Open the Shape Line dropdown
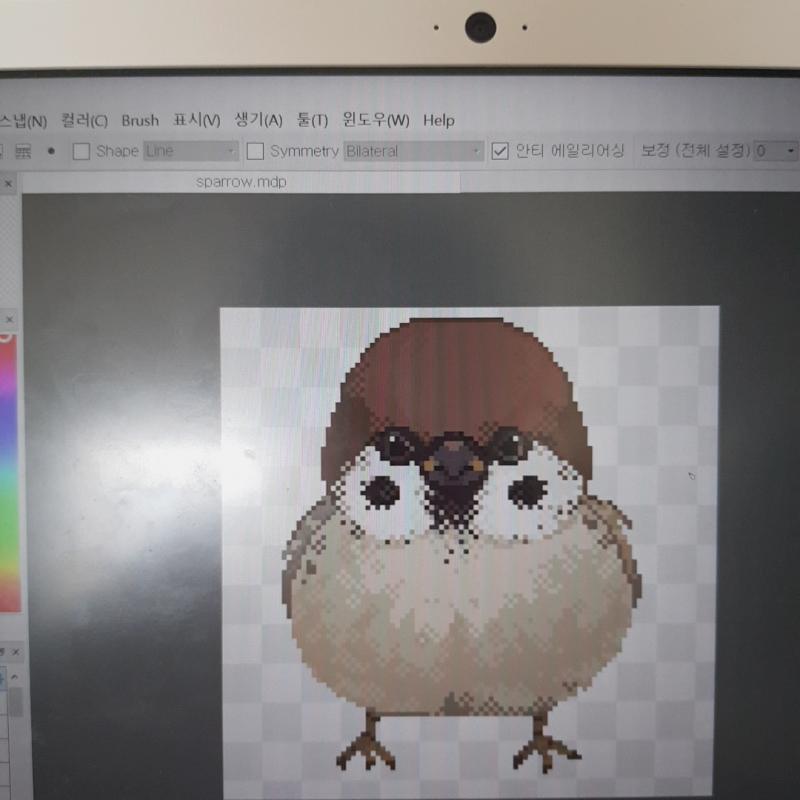The width and height of the screenshot is (800, 800). pos(191,151)
